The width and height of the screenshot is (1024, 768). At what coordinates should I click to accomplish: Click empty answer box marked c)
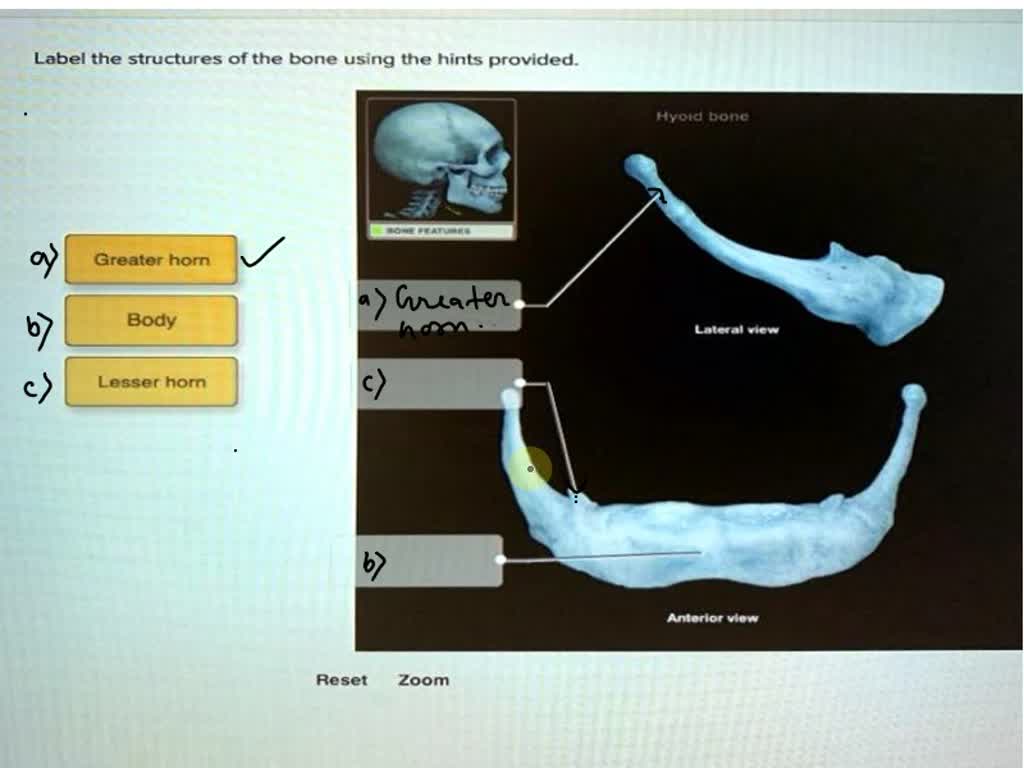(x=440, y=384)
